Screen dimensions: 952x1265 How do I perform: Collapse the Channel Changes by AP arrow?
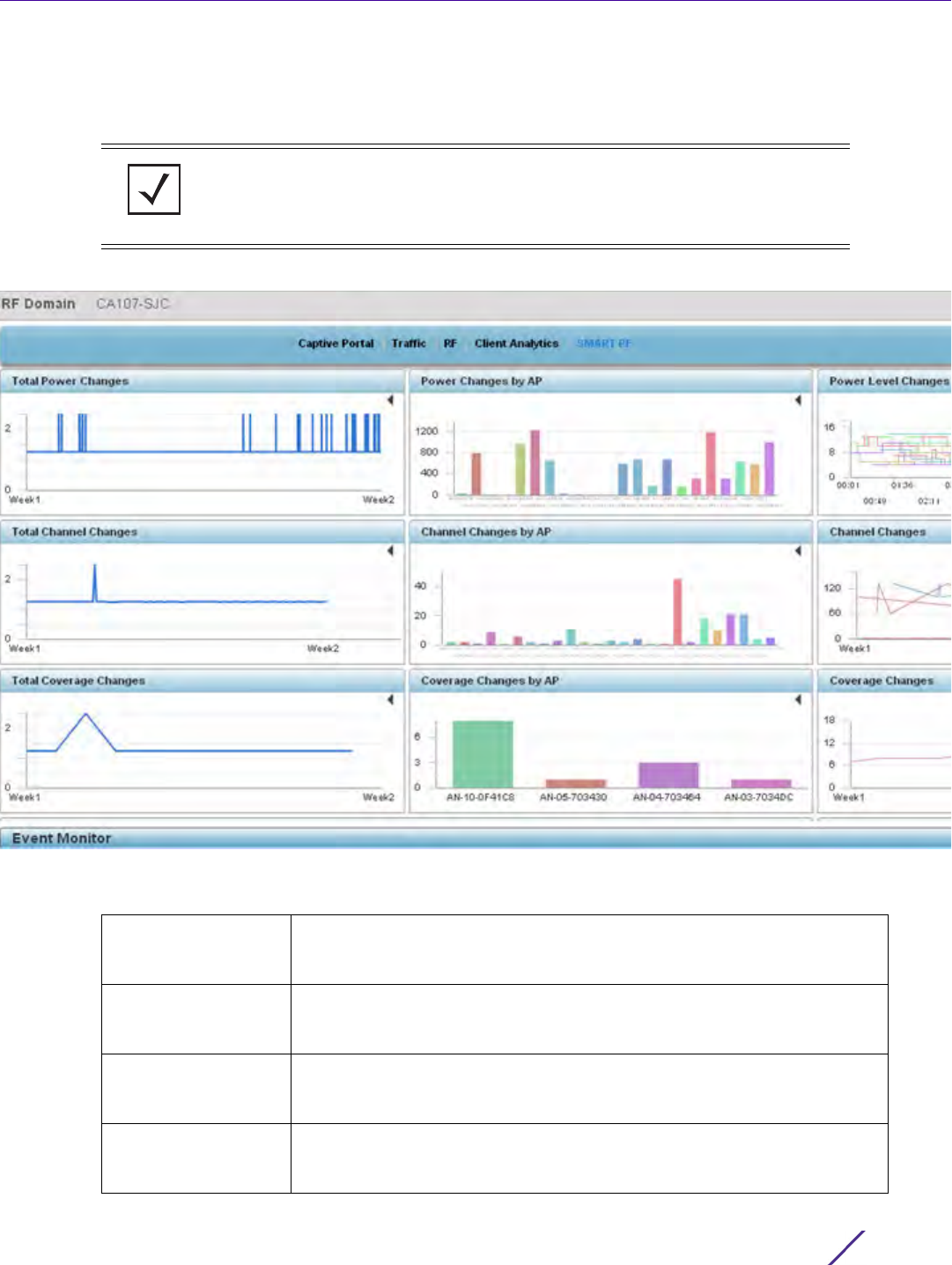click(798, 551)
